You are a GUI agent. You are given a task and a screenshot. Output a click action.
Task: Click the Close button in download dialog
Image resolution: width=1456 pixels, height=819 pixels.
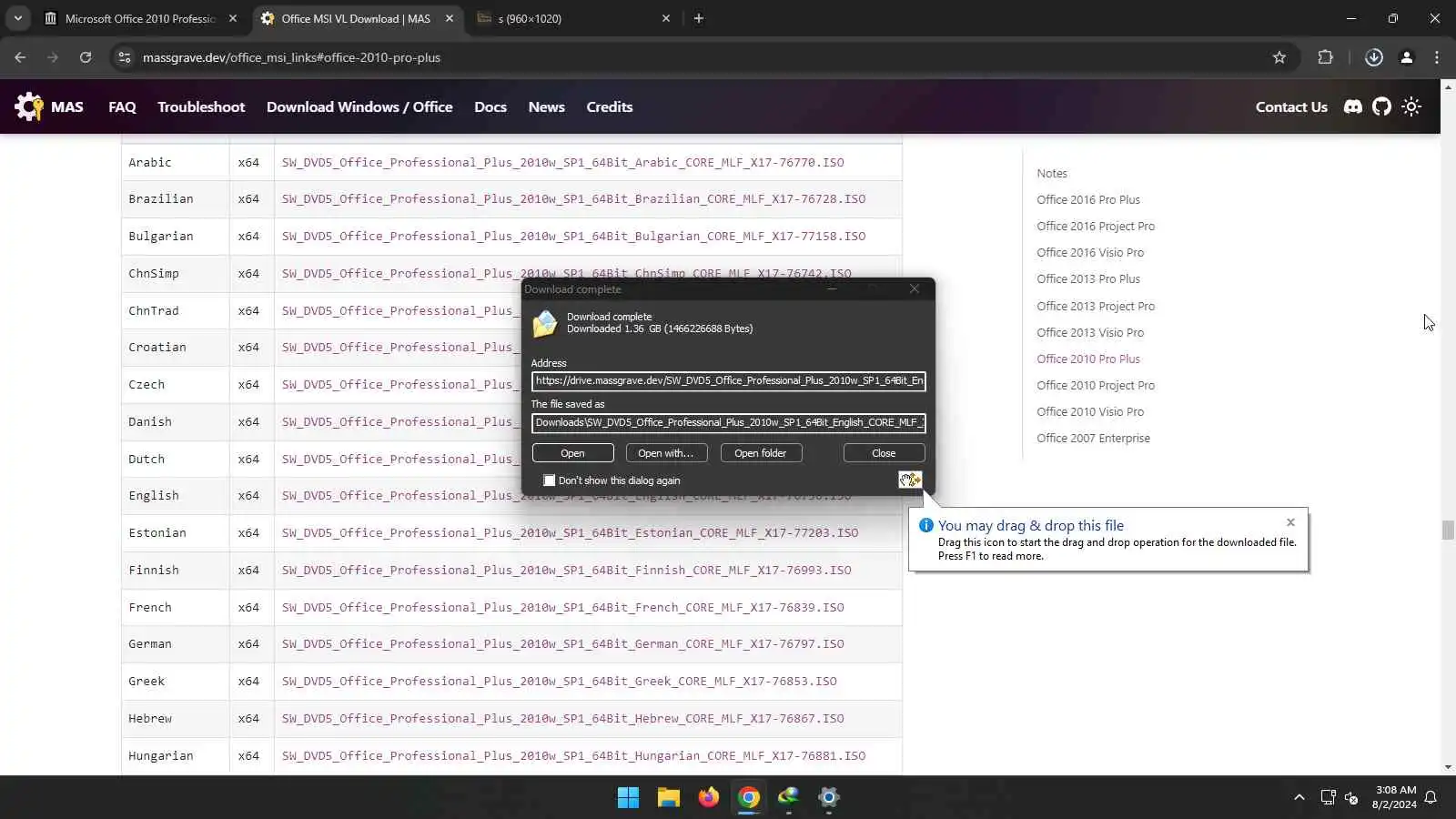pos(884,453)
